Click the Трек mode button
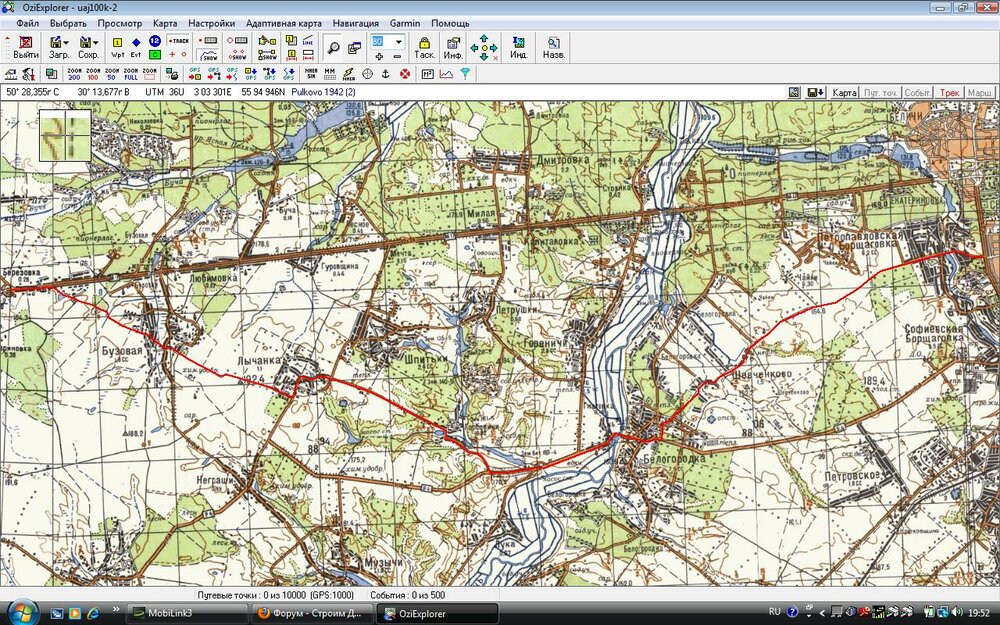 [x=949, y=92]
